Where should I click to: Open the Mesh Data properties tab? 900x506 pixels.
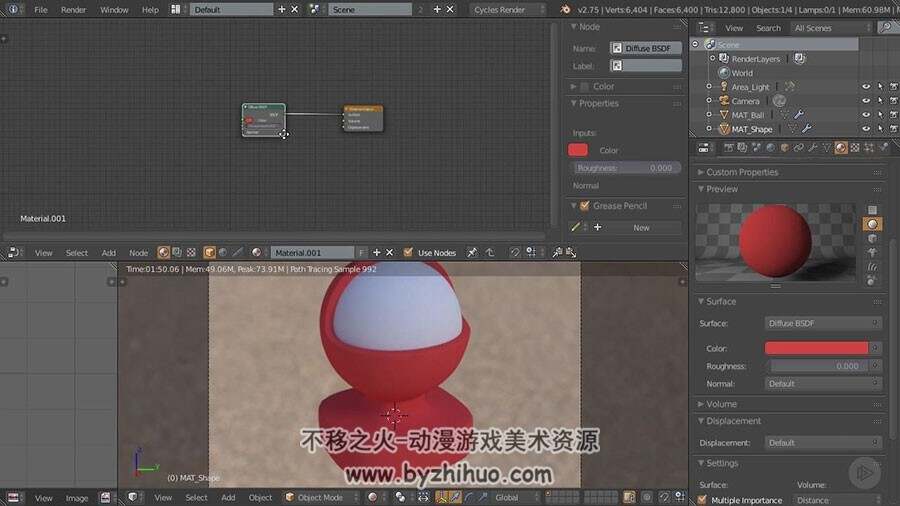(x=827, y=148)
